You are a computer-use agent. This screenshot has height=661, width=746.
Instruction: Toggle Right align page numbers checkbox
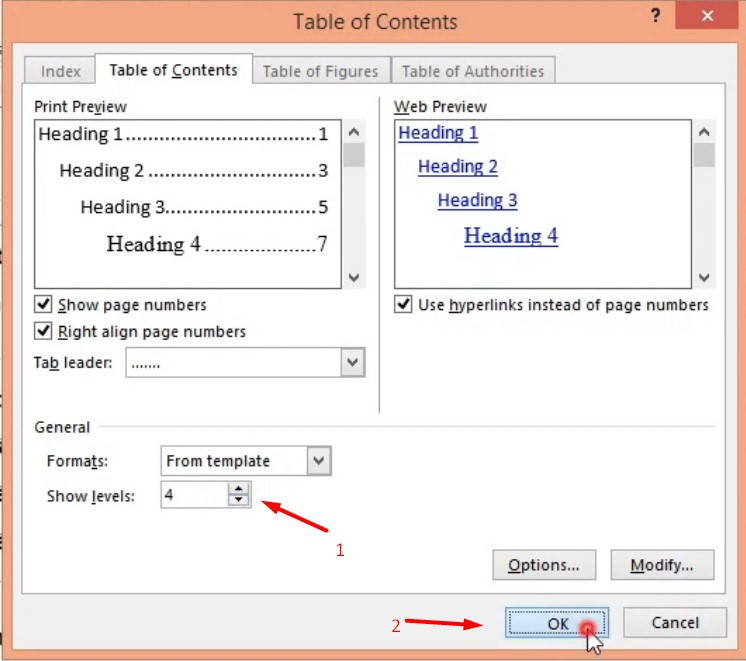(43, 331)
